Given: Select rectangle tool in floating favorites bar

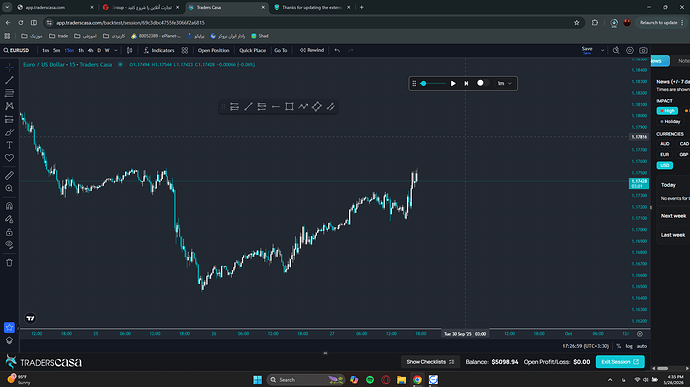Looking at the screenshot, I should 289,107.
